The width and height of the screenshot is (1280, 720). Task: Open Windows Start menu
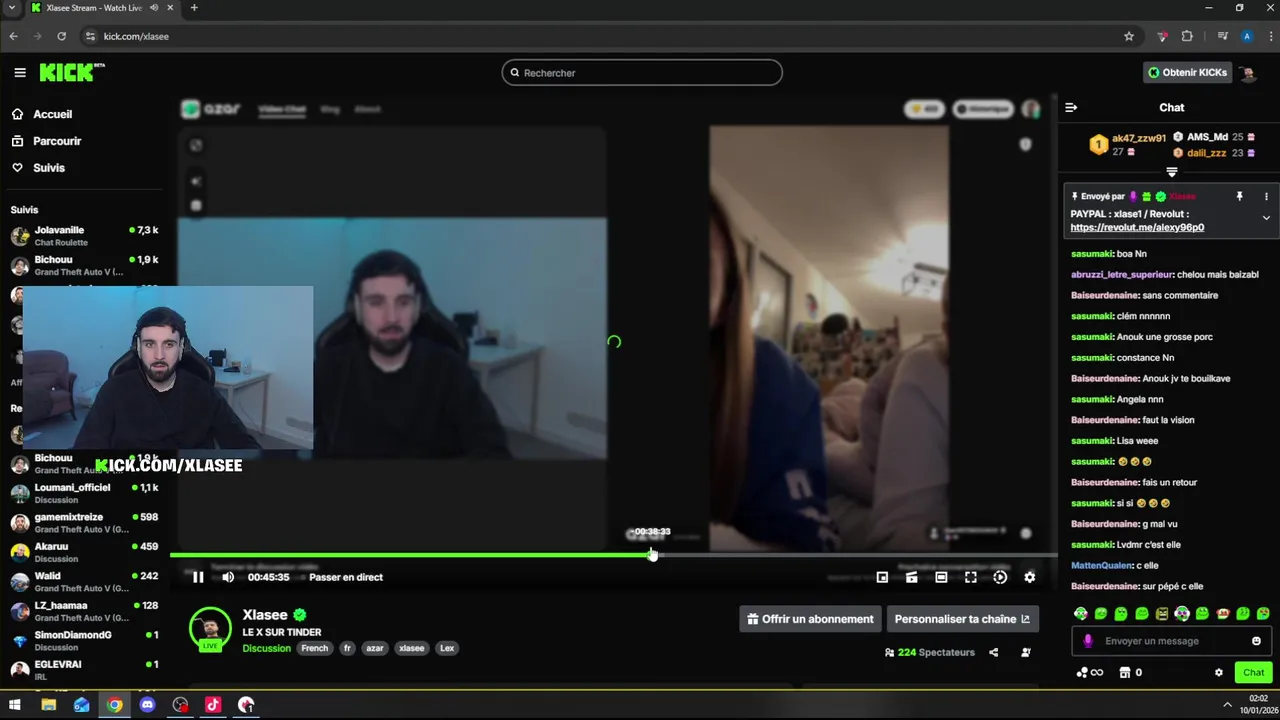point(15,705)
